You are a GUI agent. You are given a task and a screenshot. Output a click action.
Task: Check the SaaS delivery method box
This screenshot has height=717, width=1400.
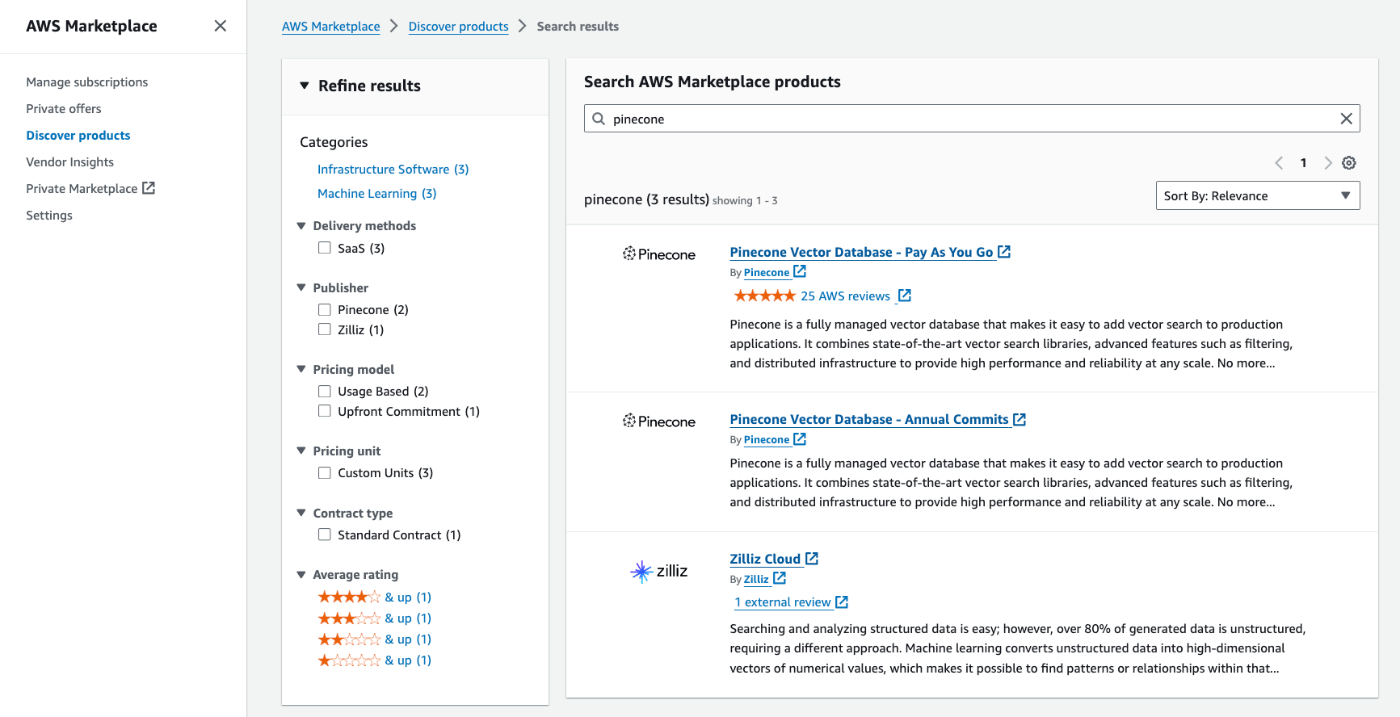click(x=324, y=248)
